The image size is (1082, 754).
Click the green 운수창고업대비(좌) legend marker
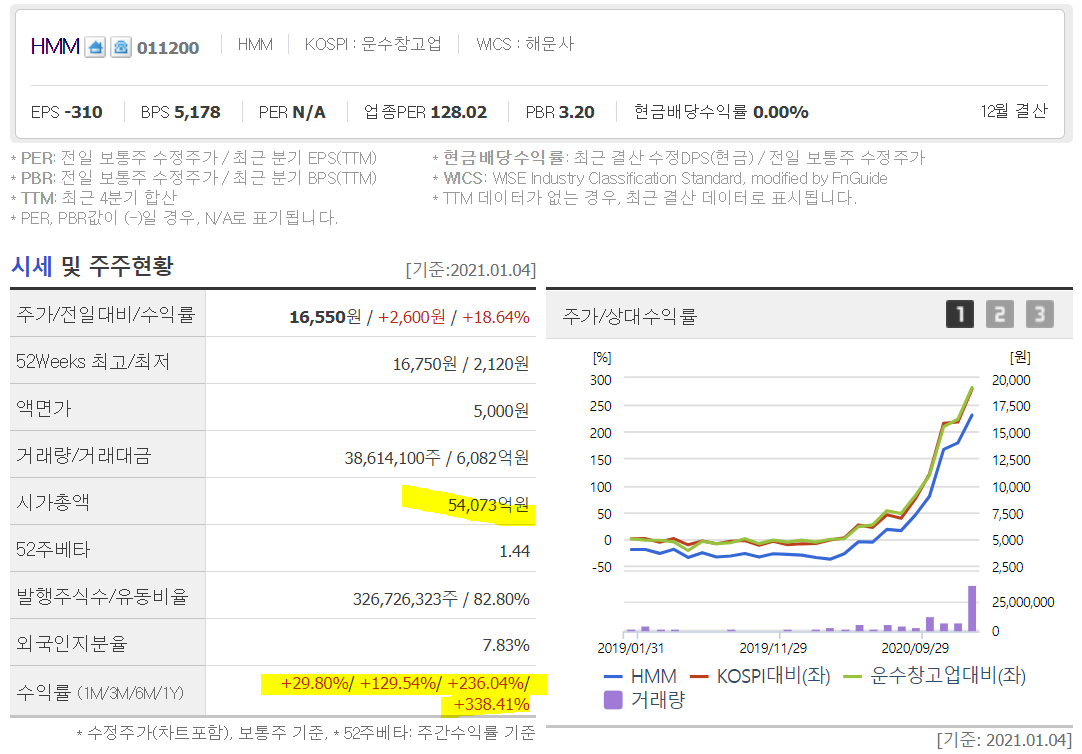tap(853, 677)
